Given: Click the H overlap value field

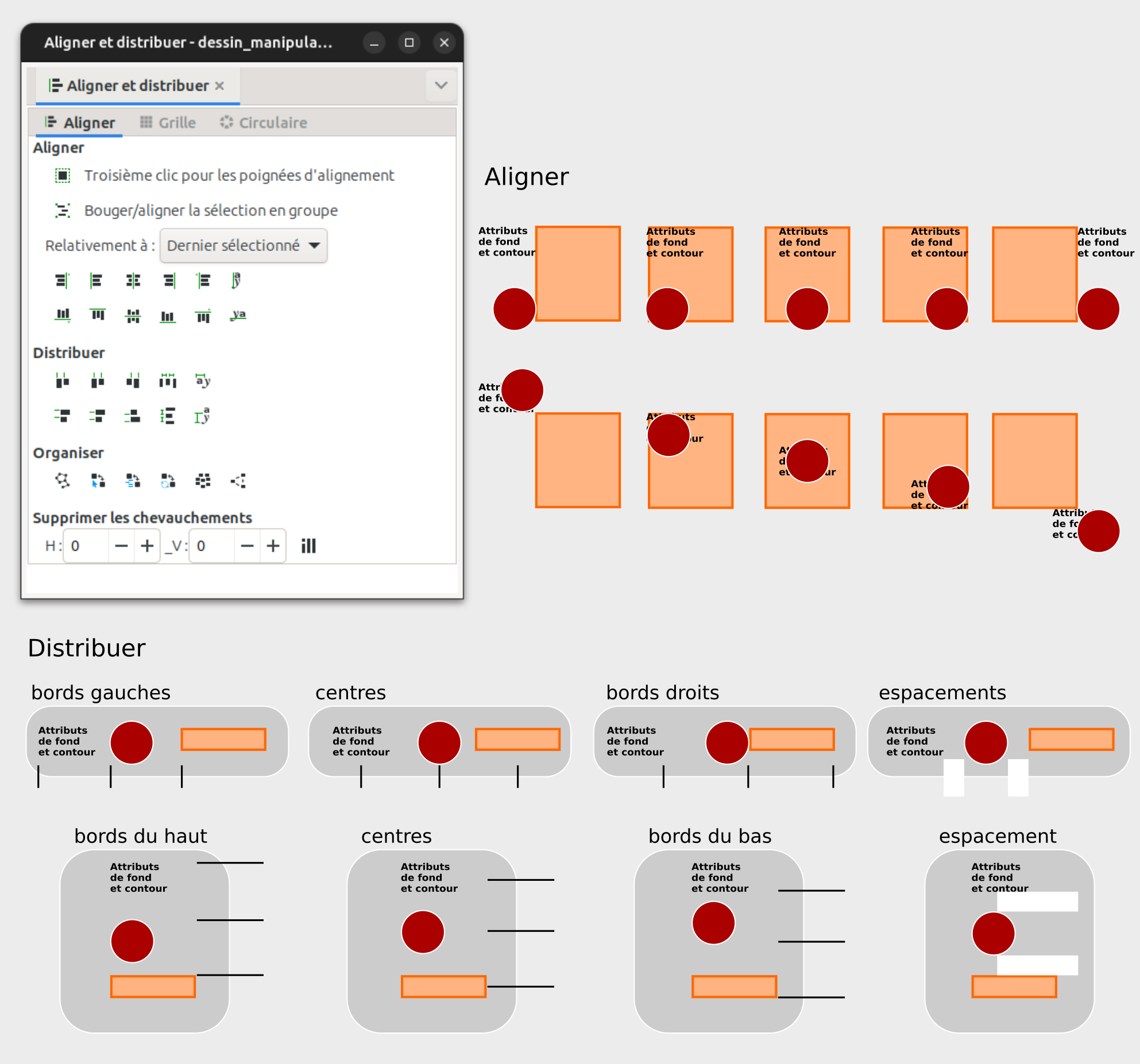Looking at the screenshot, I should pyautogui.click(x=86, y=546).
